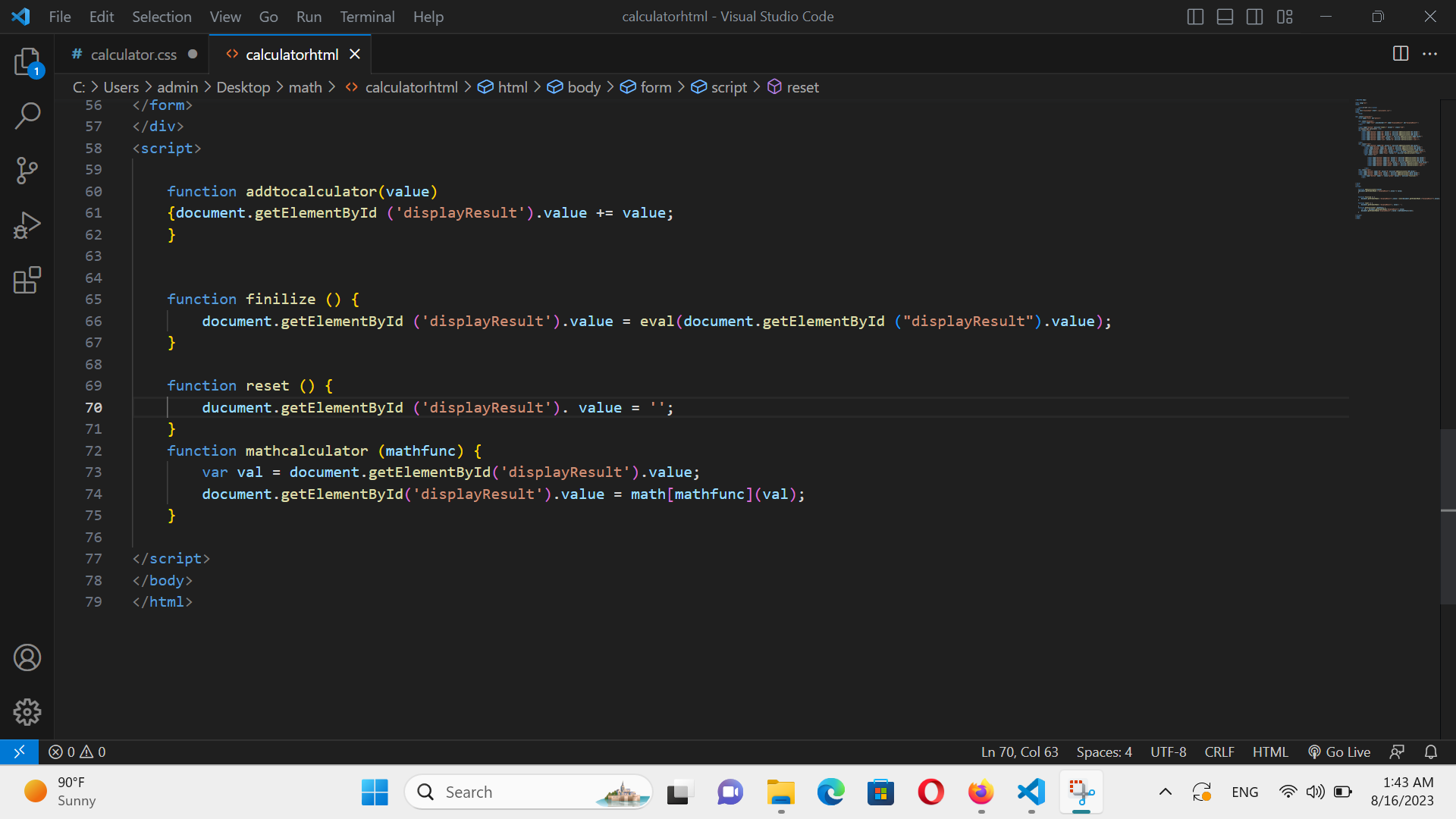Open the Selection menu
Screen dimensions: 1456x819
pos(162,17)
